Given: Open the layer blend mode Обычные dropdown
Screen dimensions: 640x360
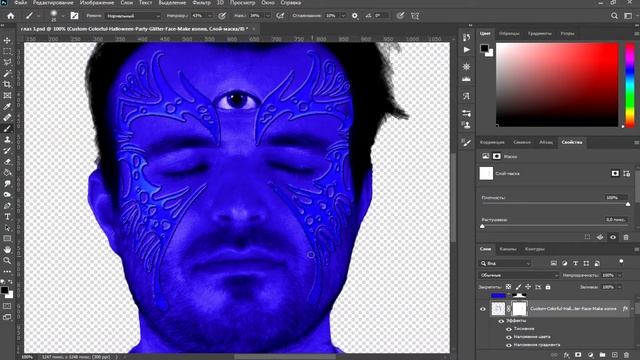Looking at the screenshot, I should pyautogui.click(x=518, y=276).
